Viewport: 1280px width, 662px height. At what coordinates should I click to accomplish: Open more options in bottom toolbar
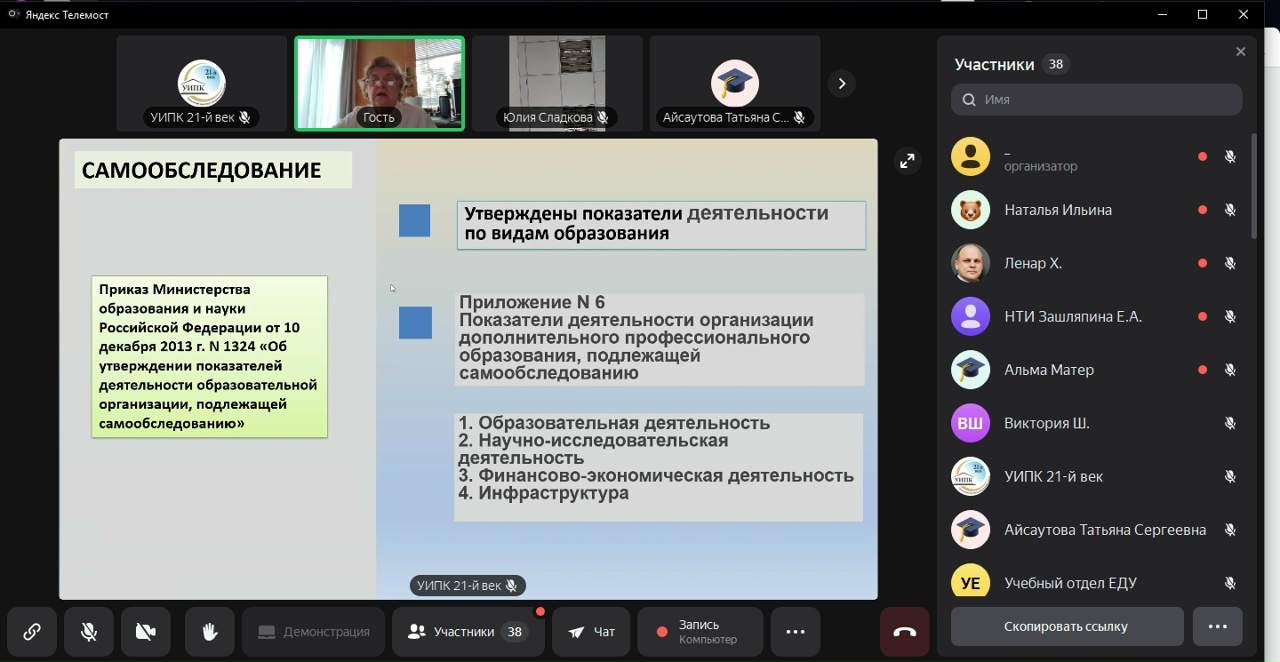coord(795,632)
